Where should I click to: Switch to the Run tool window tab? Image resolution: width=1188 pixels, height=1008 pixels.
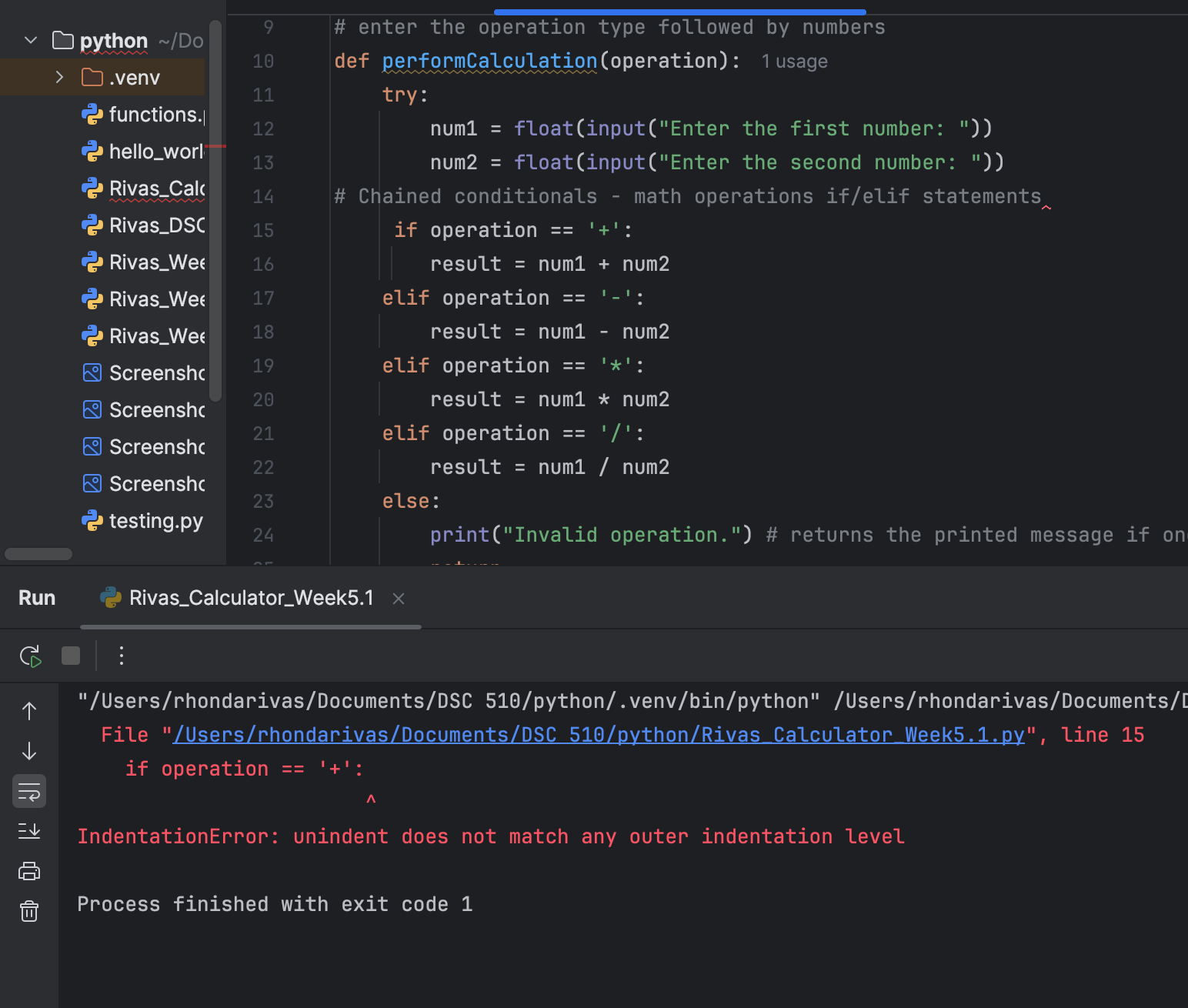coord(36,597)
